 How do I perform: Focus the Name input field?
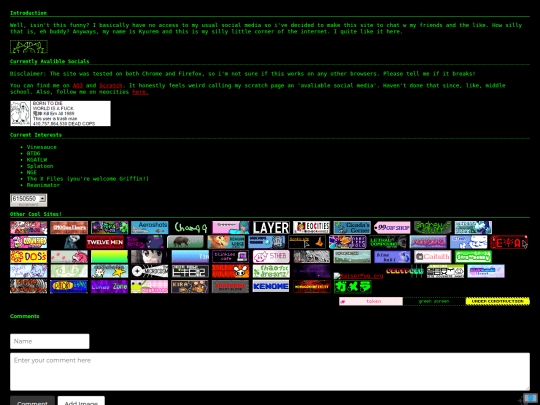point(50,341)
